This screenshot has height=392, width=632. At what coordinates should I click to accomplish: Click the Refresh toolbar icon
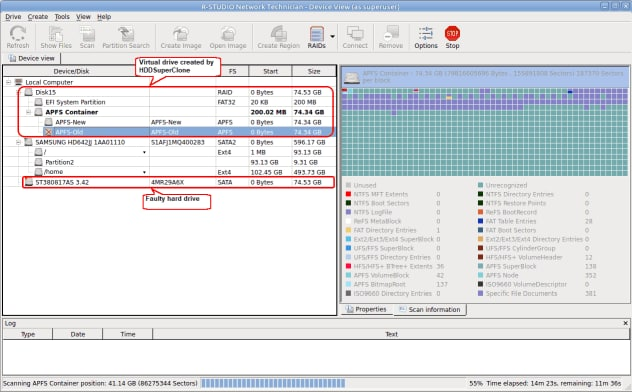[x=18, y=37]
